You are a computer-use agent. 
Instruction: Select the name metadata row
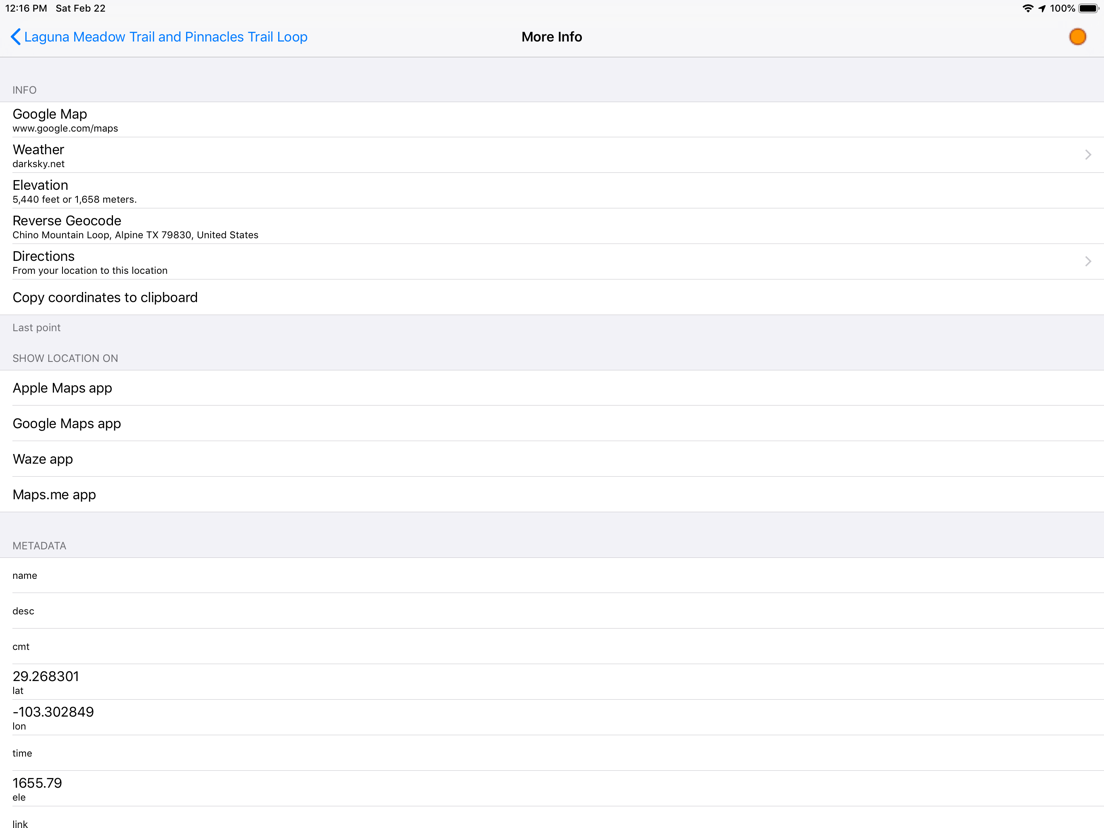pyautogui.click(x=552, y=575)
